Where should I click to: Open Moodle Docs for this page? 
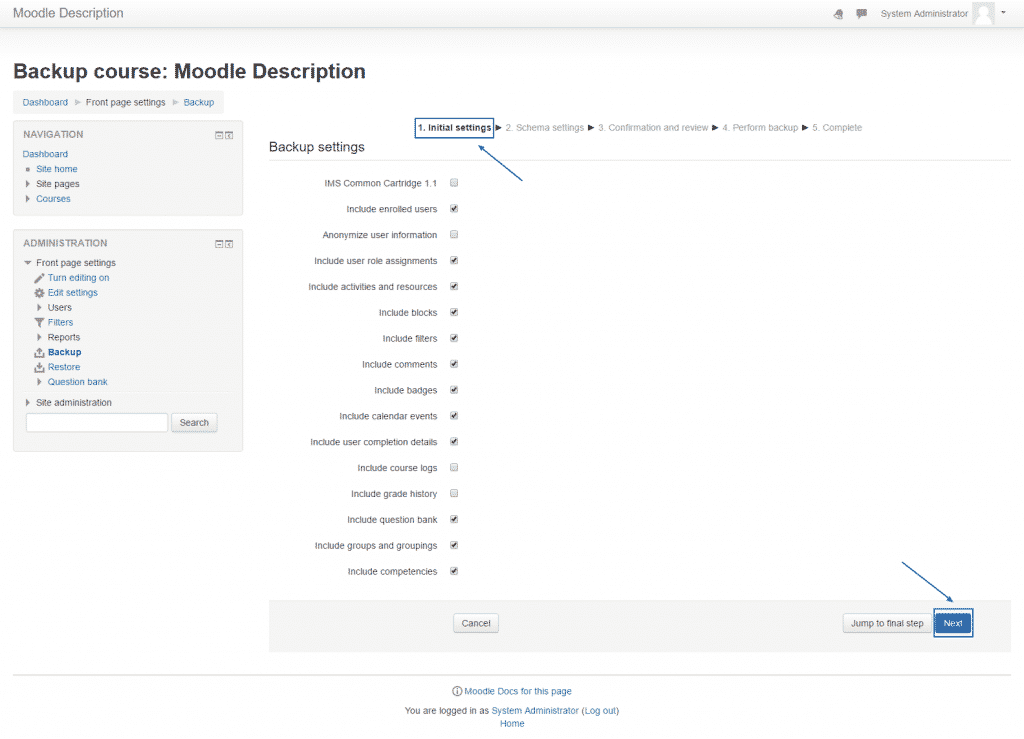pyautogui.click(x=518, y=691)
